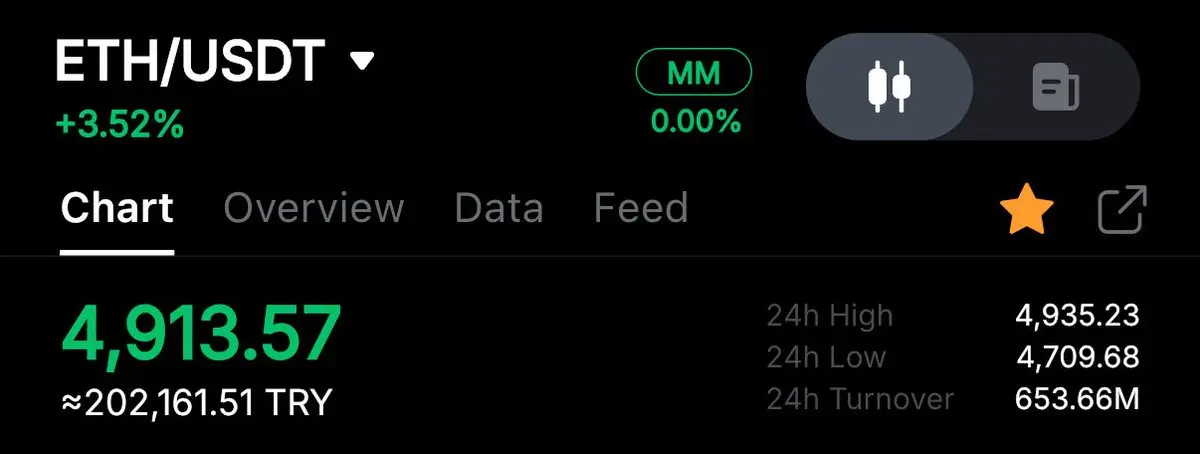
Task: Click the green MM badge
Action: tap(694, 73)
